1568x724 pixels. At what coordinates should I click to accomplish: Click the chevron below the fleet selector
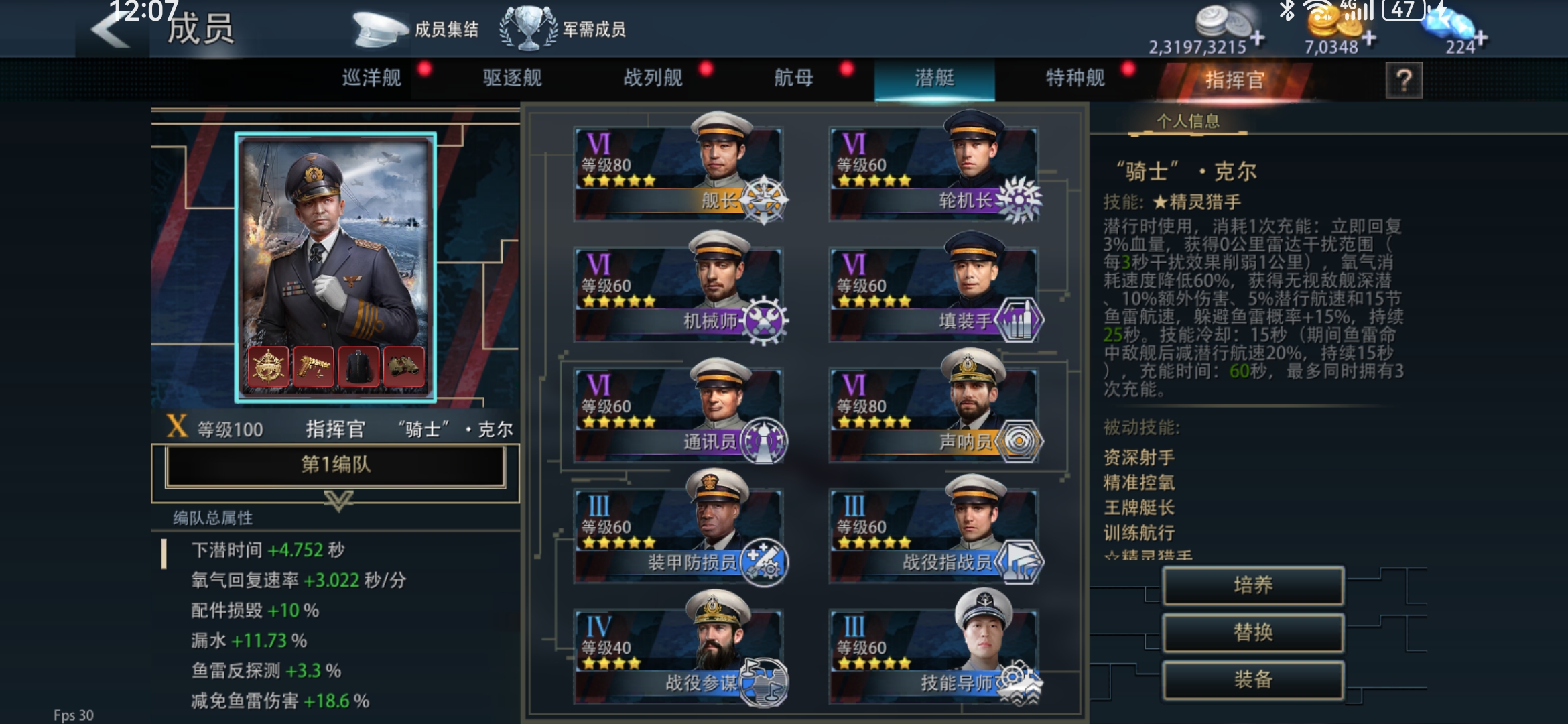[x=338, y=500]
